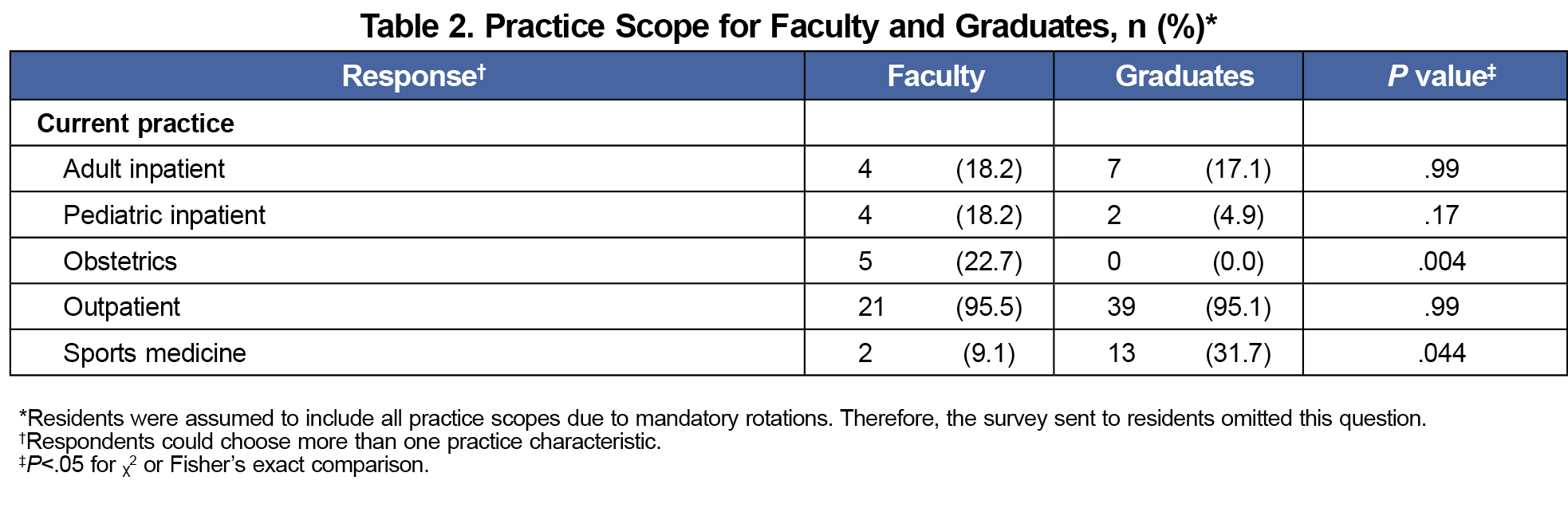This screenshot has height=512, width=1568.
Task: Click the Sports medicine P value .044
Action: coord(1441,353)
